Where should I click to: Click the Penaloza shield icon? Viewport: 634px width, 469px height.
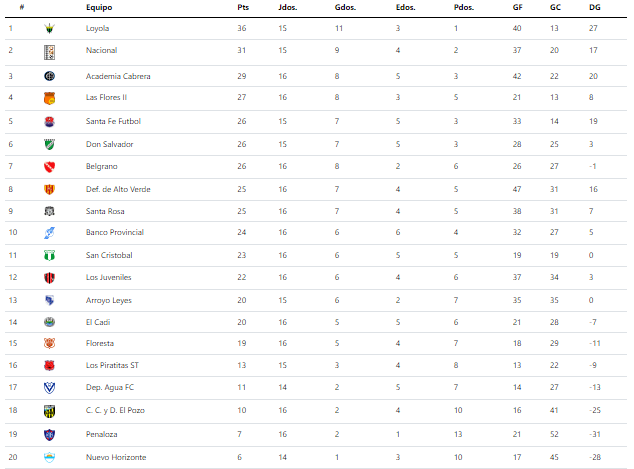coord(49,435)
